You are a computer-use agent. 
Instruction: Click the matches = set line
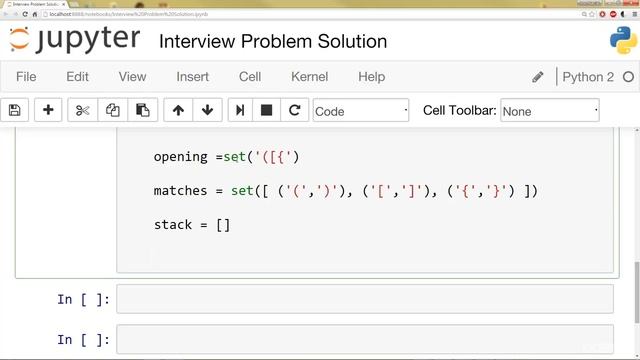(x=346, y=191)
